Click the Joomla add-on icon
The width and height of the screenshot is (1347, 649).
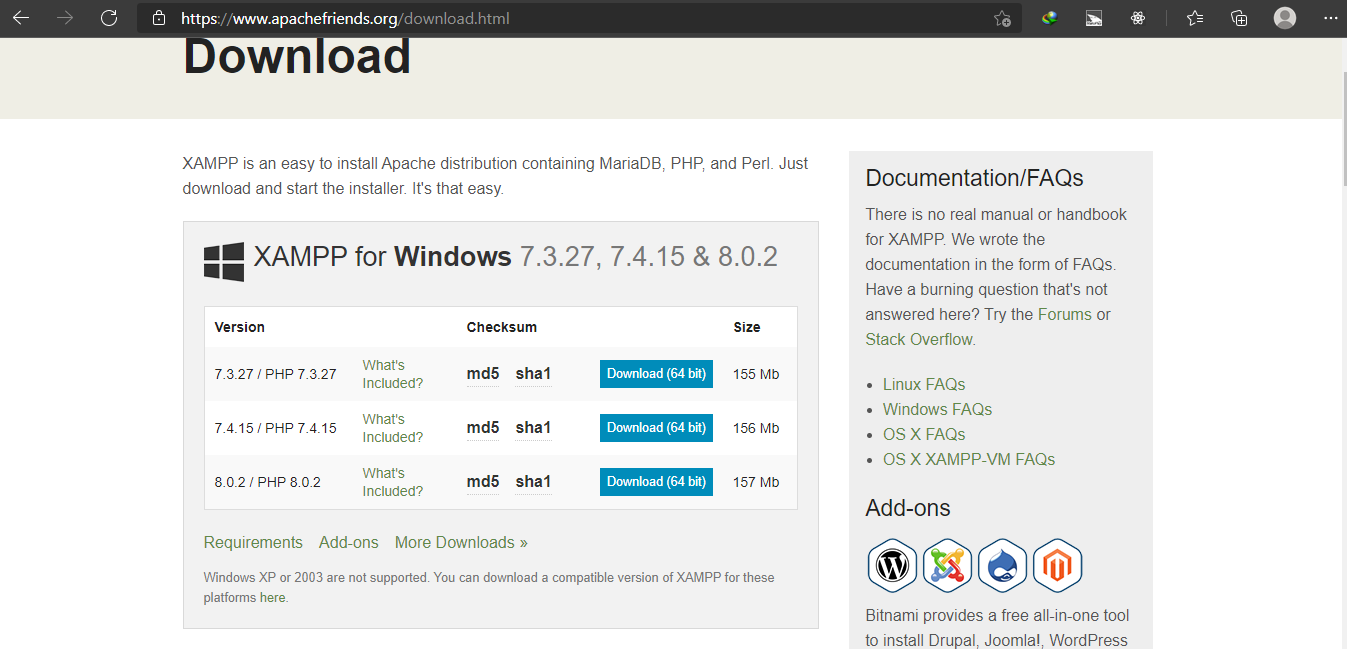(x=948, y=567)
